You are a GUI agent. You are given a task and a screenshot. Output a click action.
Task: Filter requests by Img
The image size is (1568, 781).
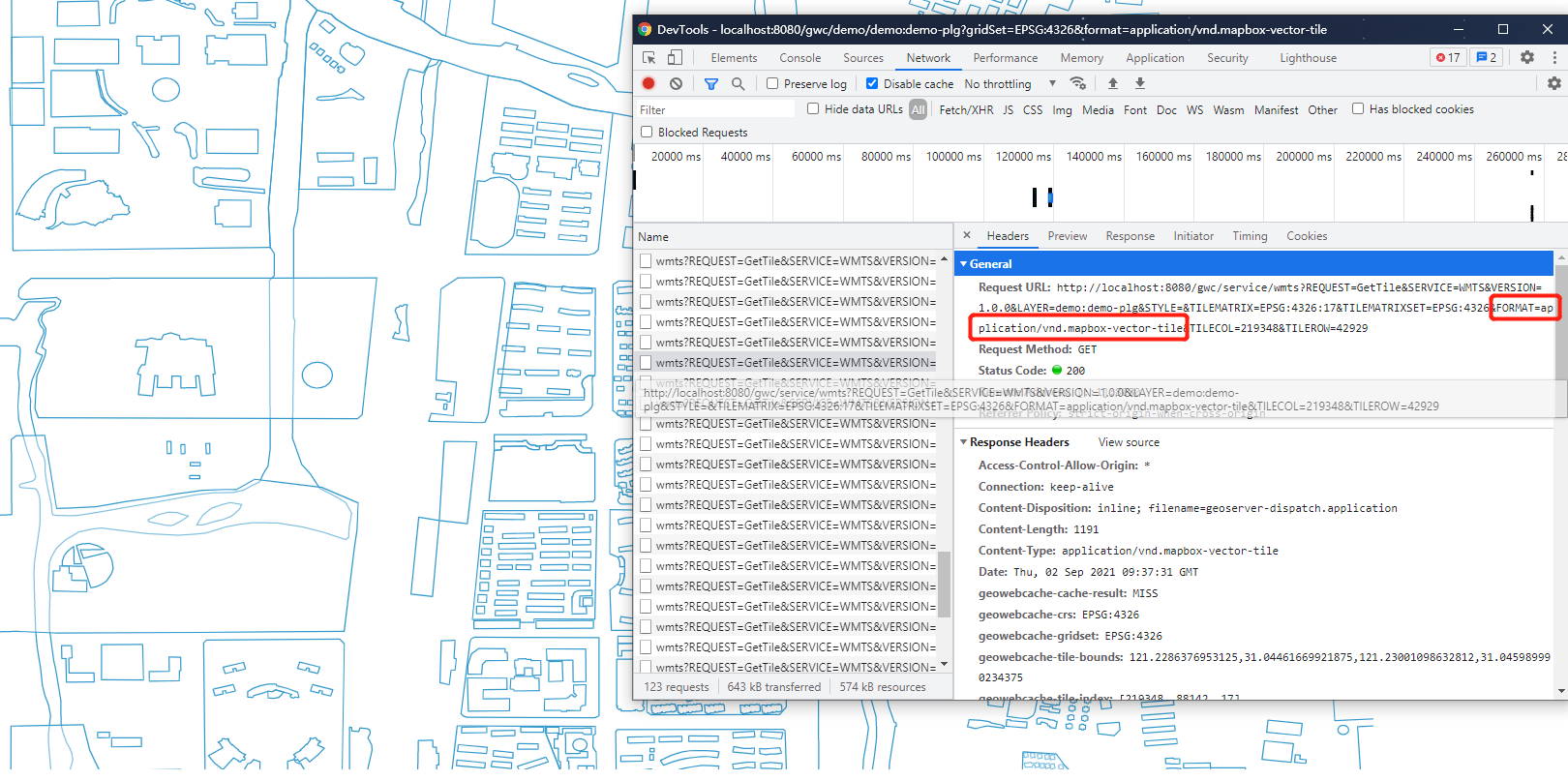(1062, 110)
